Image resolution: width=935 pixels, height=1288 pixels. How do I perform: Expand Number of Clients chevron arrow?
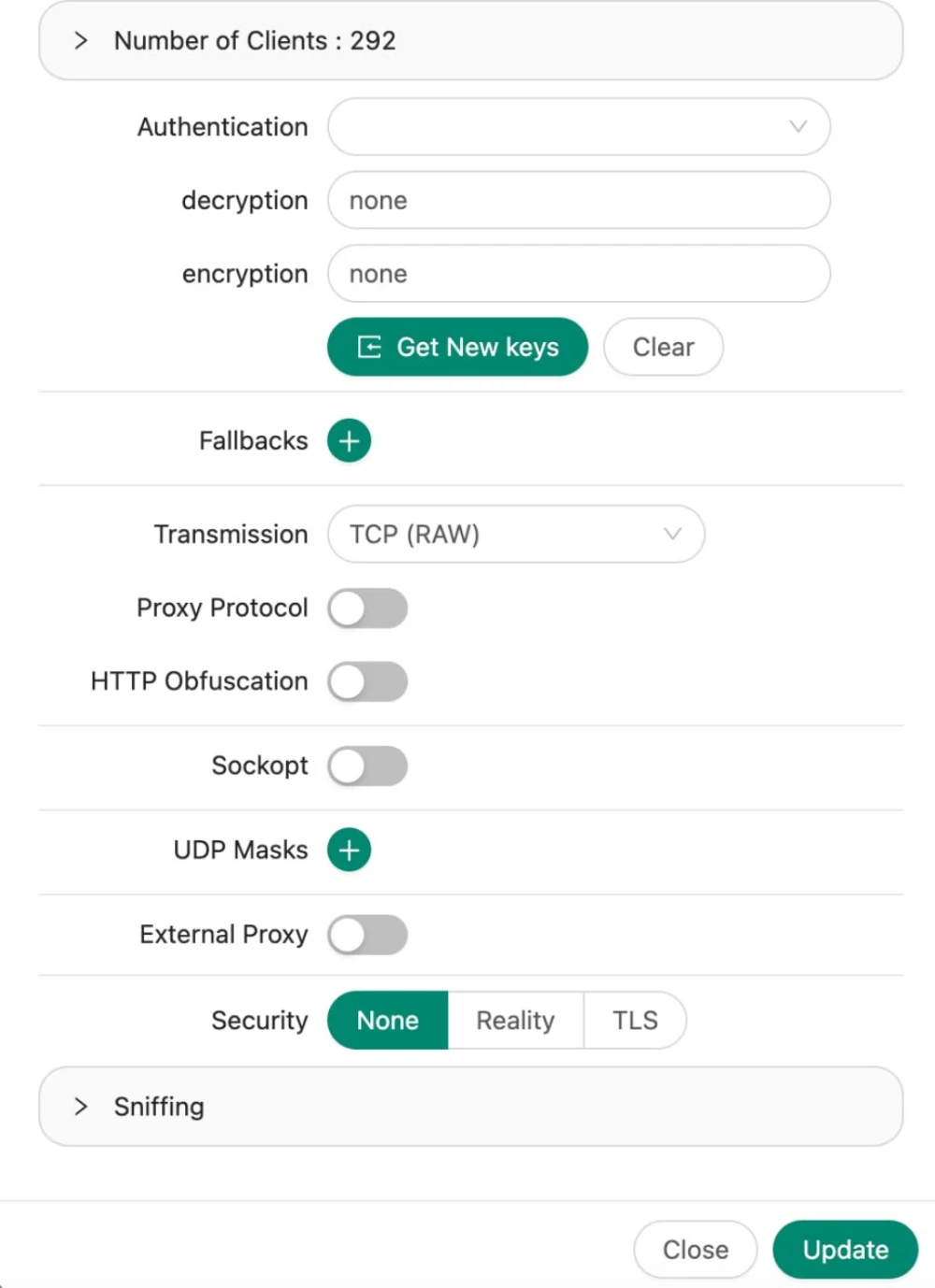pos(81,40)
